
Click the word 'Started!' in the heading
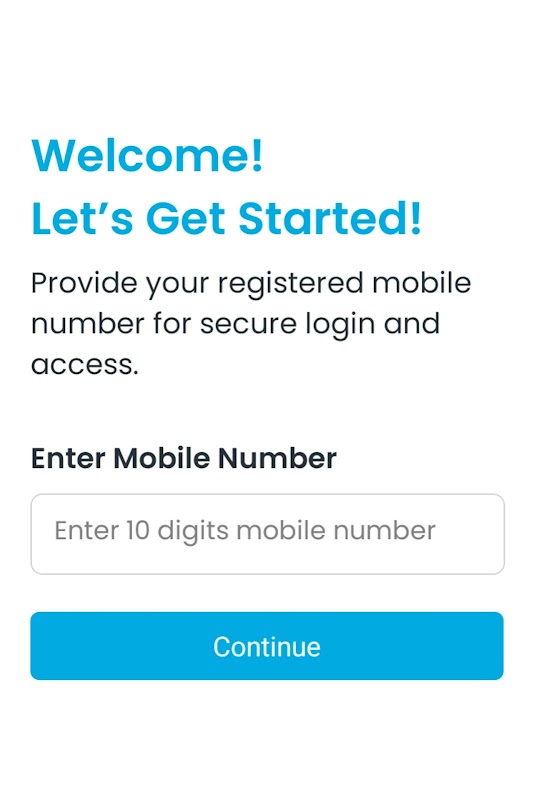(330, 218)
